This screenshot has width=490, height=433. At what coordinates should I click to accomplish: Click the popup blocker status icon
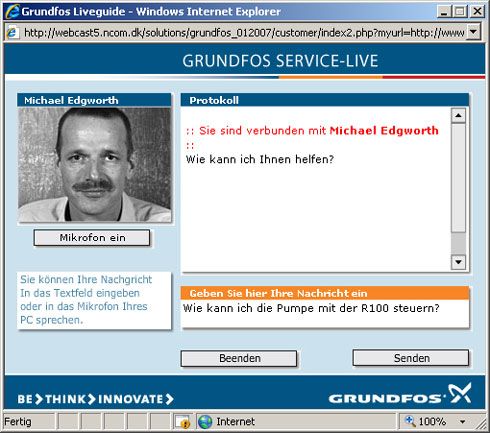pos(182,422)
